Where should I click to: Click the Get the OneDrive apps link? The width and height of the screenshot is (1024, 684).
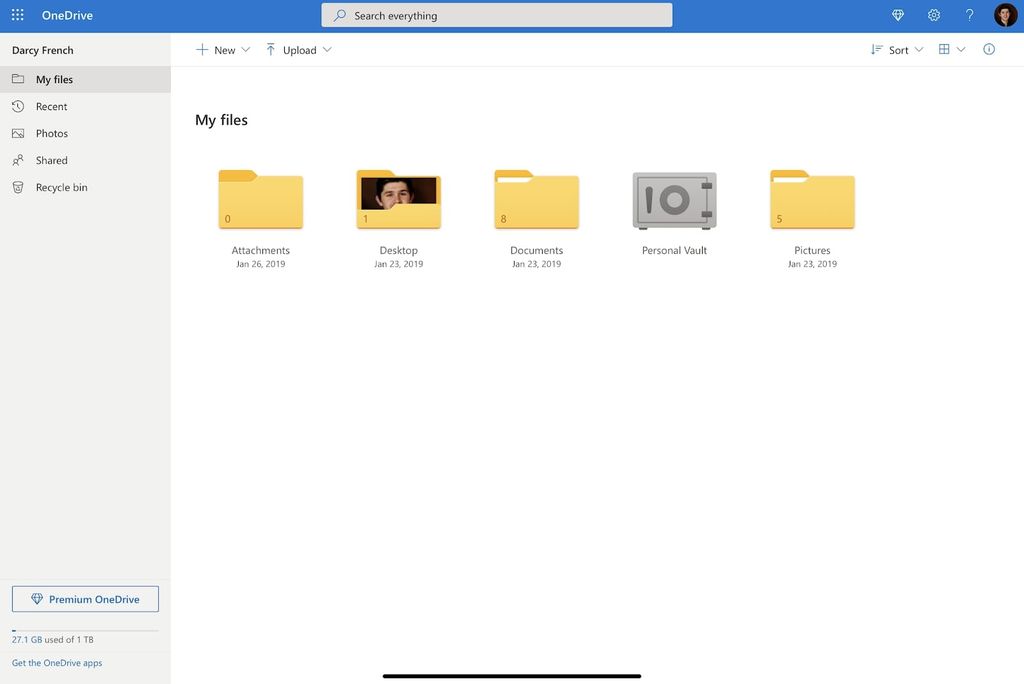pyautogui.click(x=55, y=661)
